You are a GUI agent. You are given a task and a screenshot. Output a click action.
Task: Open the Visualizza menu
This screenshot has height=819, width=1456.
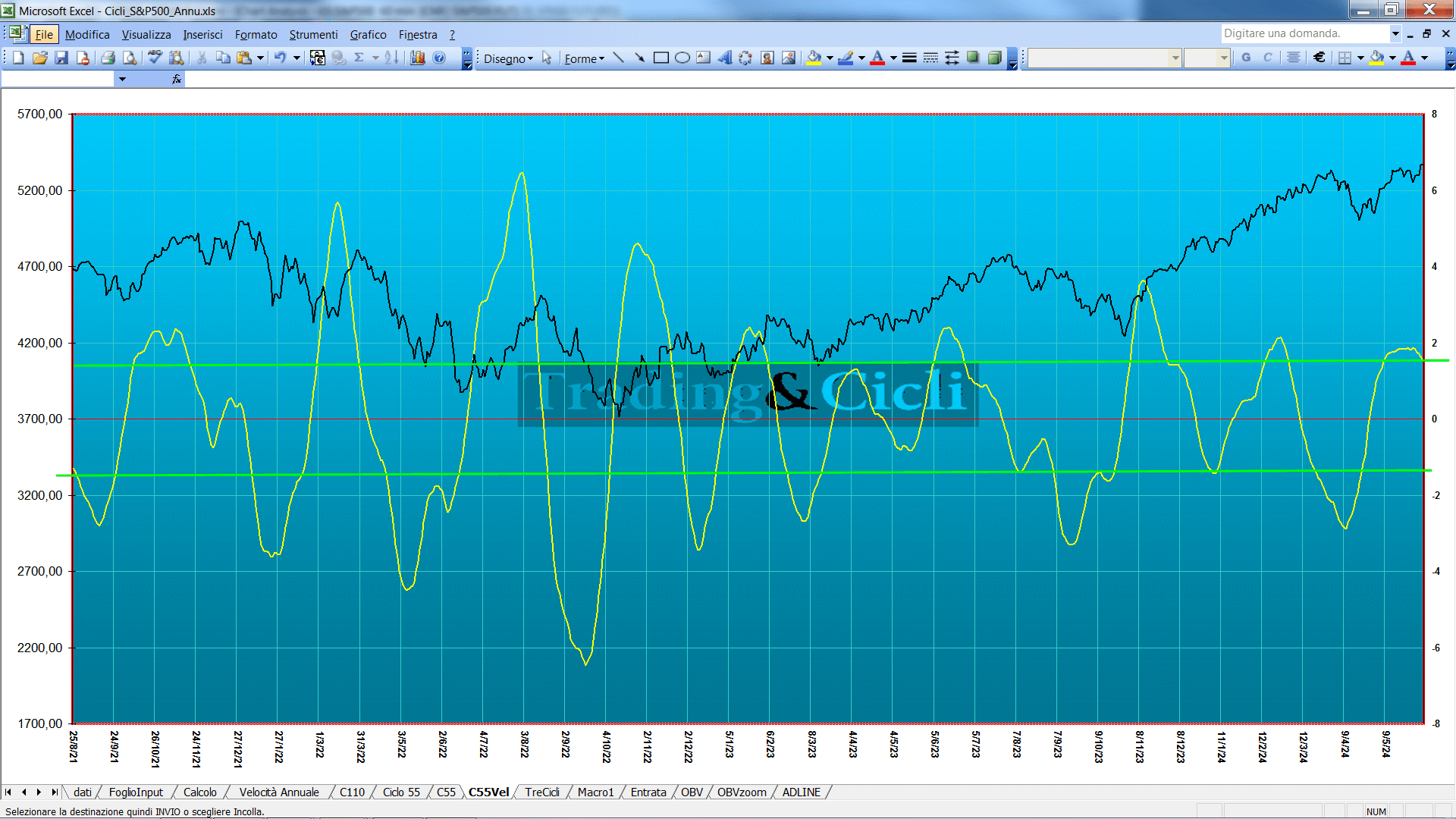coord(146,34)
